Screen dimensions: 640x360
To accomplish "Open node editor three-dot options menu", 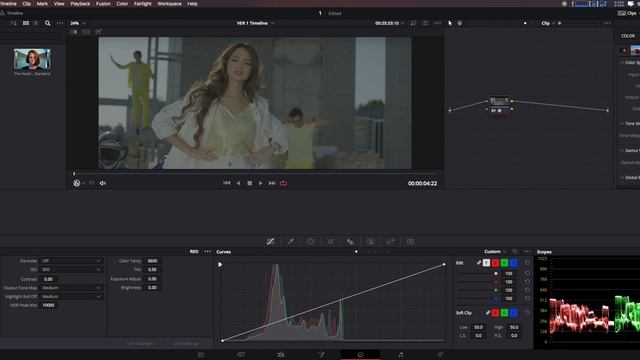I will pyautogui.click(x=607, y=23).
